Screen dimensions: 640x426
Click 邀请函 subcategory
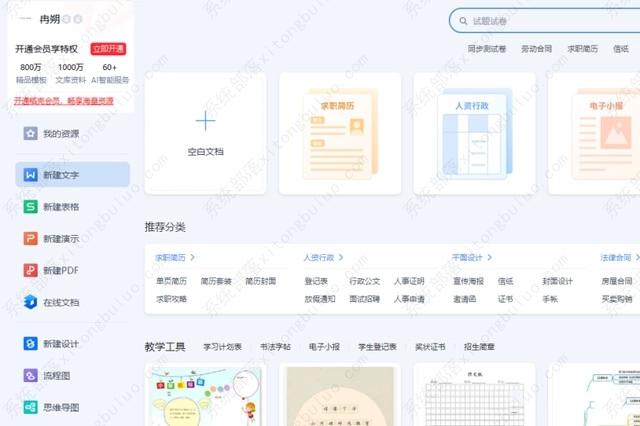[465, 299]
